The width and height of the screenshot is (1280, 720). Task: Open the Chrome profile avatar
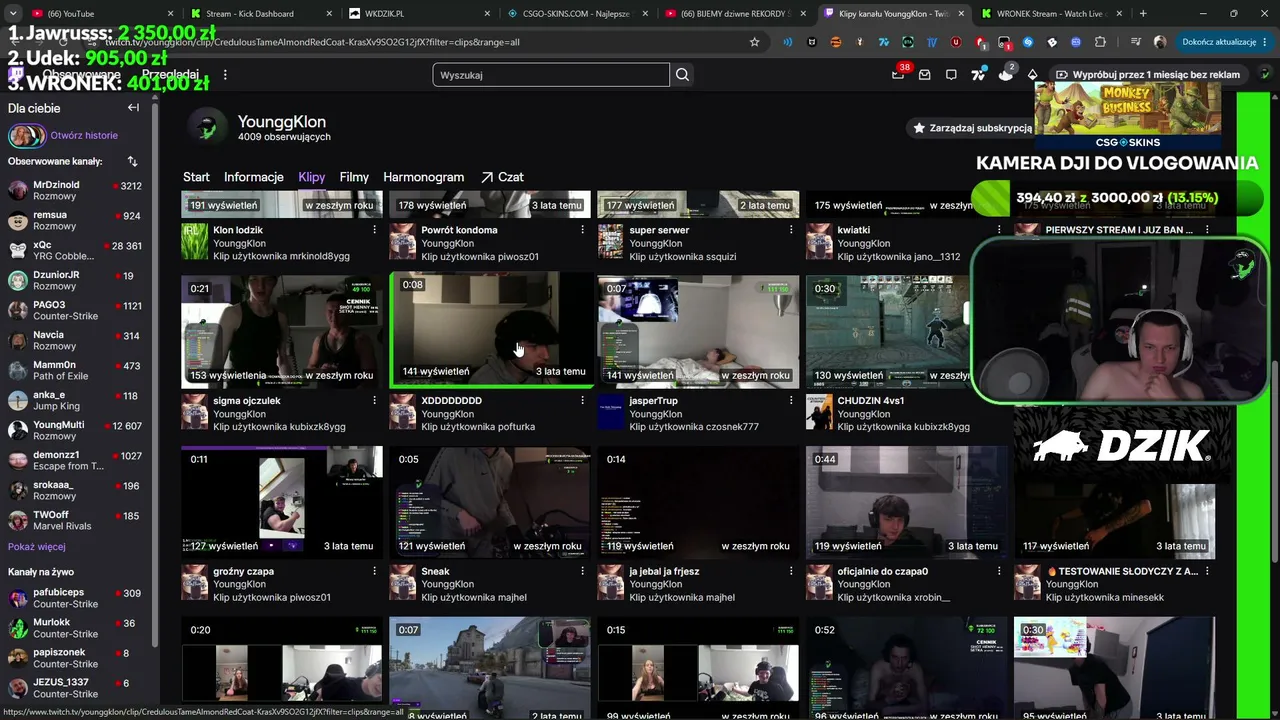(1160, 42)
